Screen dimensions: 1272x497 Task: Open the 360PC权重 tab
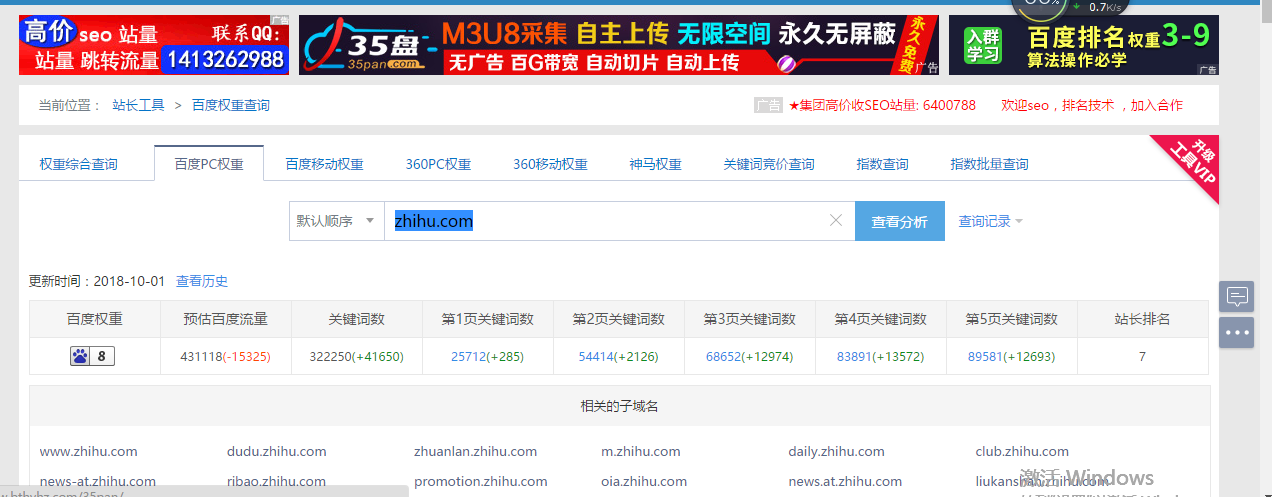(438, 164)
